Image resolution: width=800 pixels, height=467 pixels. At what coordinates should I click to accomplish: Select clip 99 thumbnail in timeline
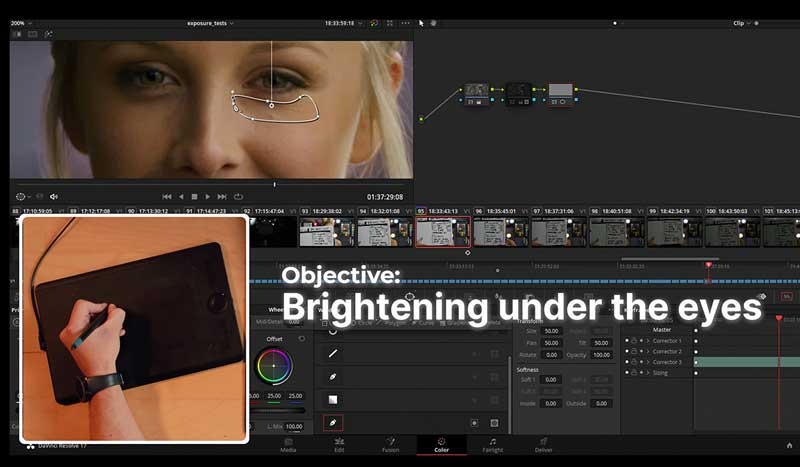674,232
